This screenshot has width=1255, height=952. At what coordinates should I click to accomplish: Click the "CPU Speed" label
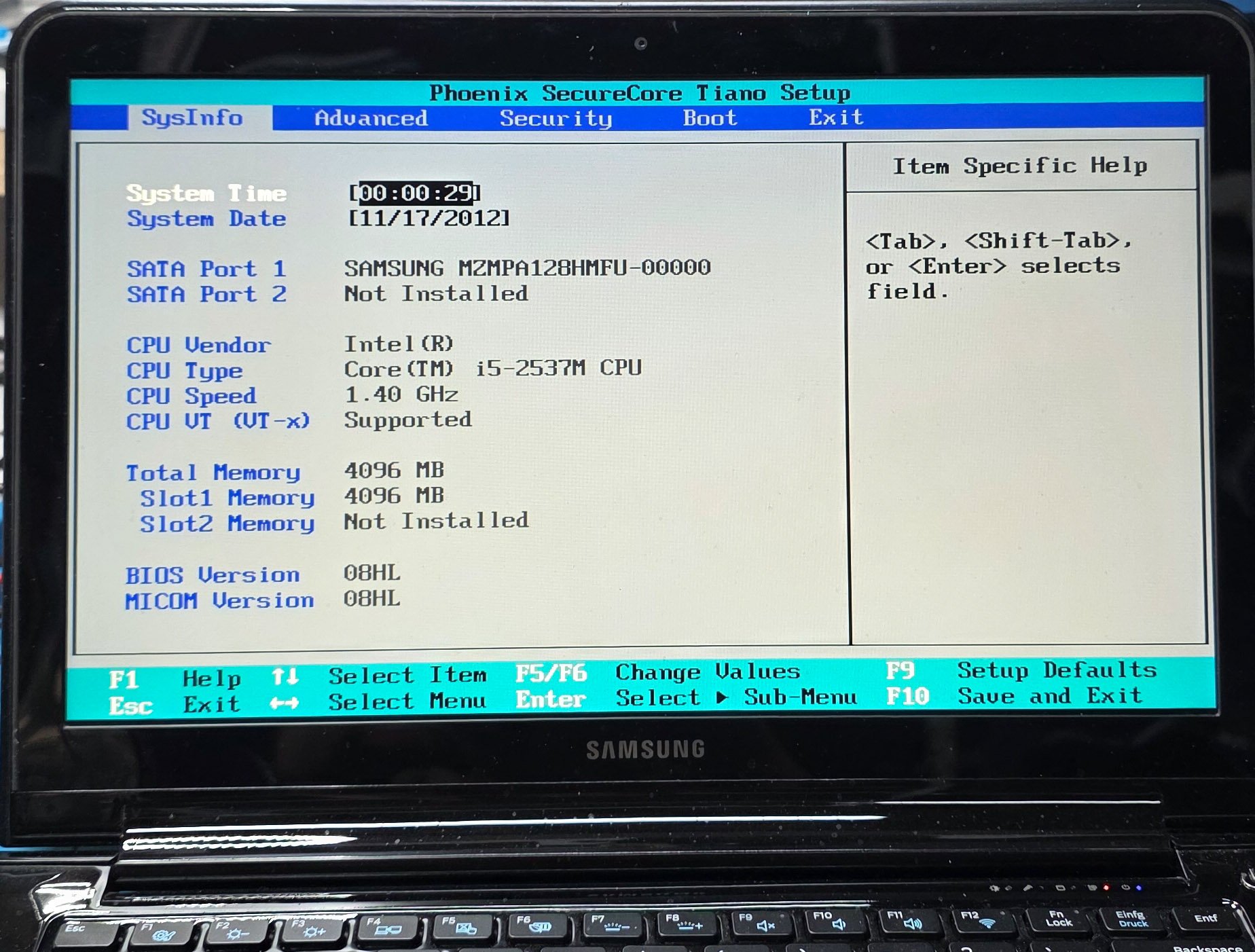point(191,396)
